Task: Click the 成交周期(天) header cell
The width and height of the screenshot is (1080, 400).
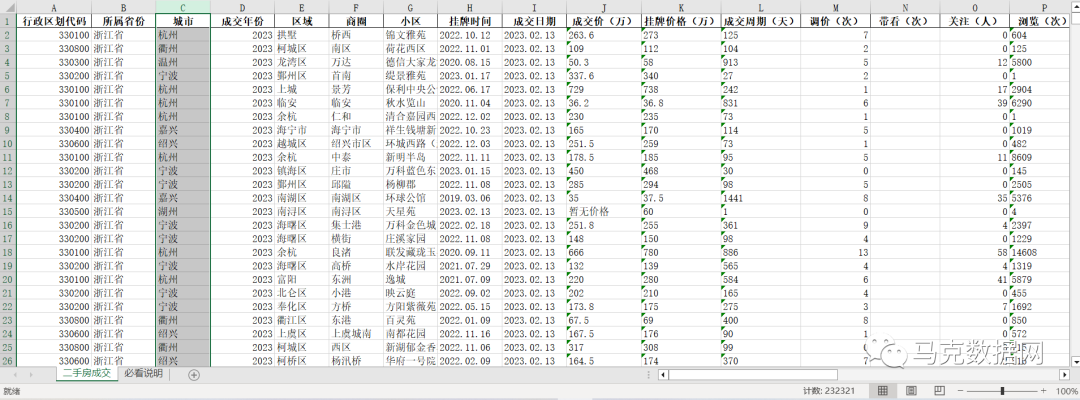Action: (x=761, y=21)
